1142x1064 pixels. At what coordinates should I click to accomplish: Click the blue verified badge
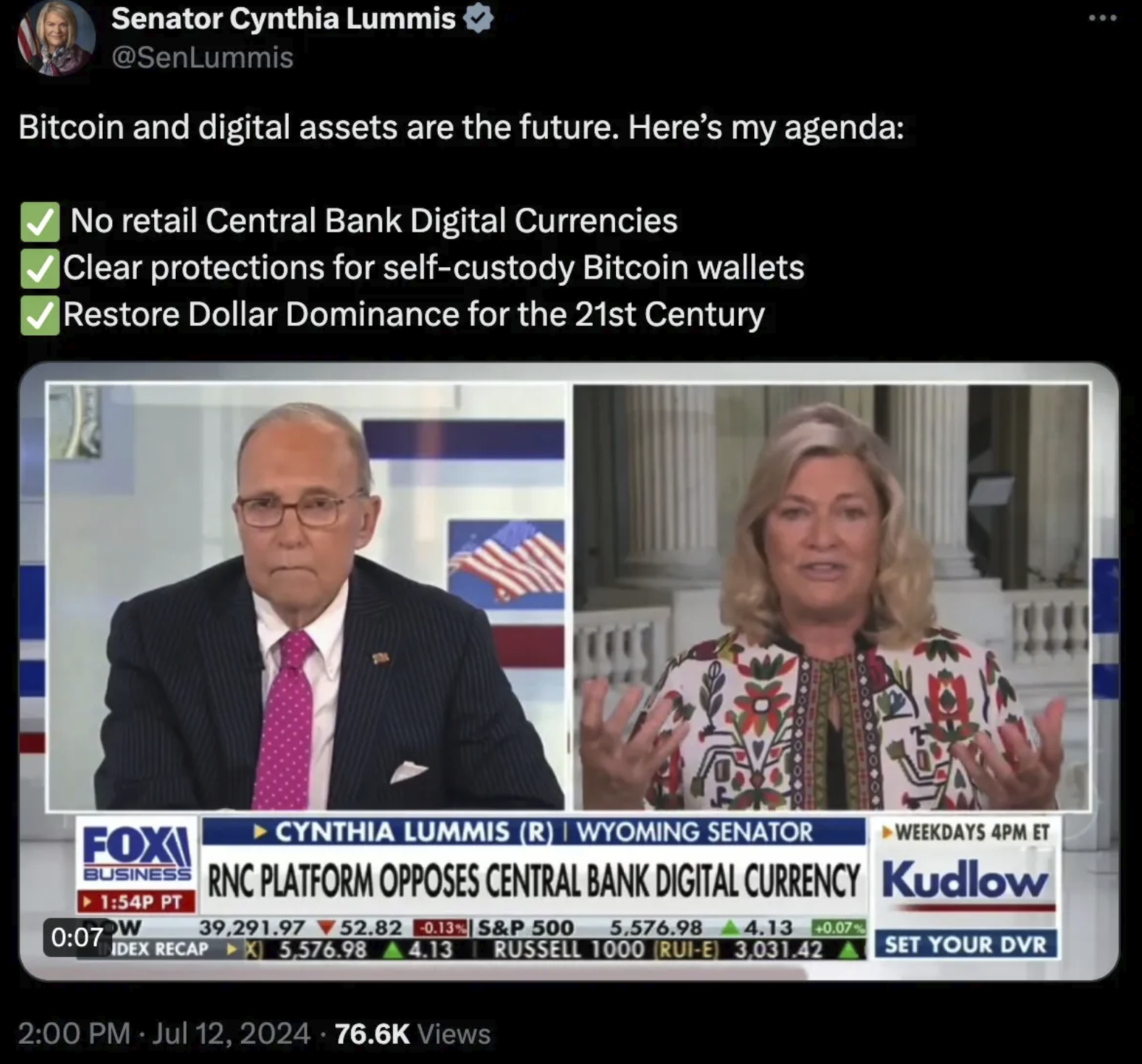pos(478,19)
